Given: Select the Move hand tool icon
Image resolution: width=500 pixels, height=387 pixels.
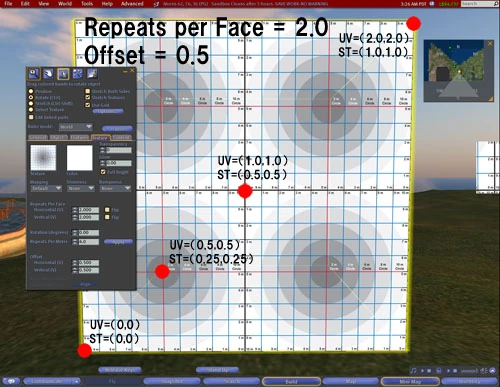Looking at the screenshot, I should pyautogui.click(x=48, y=73).
